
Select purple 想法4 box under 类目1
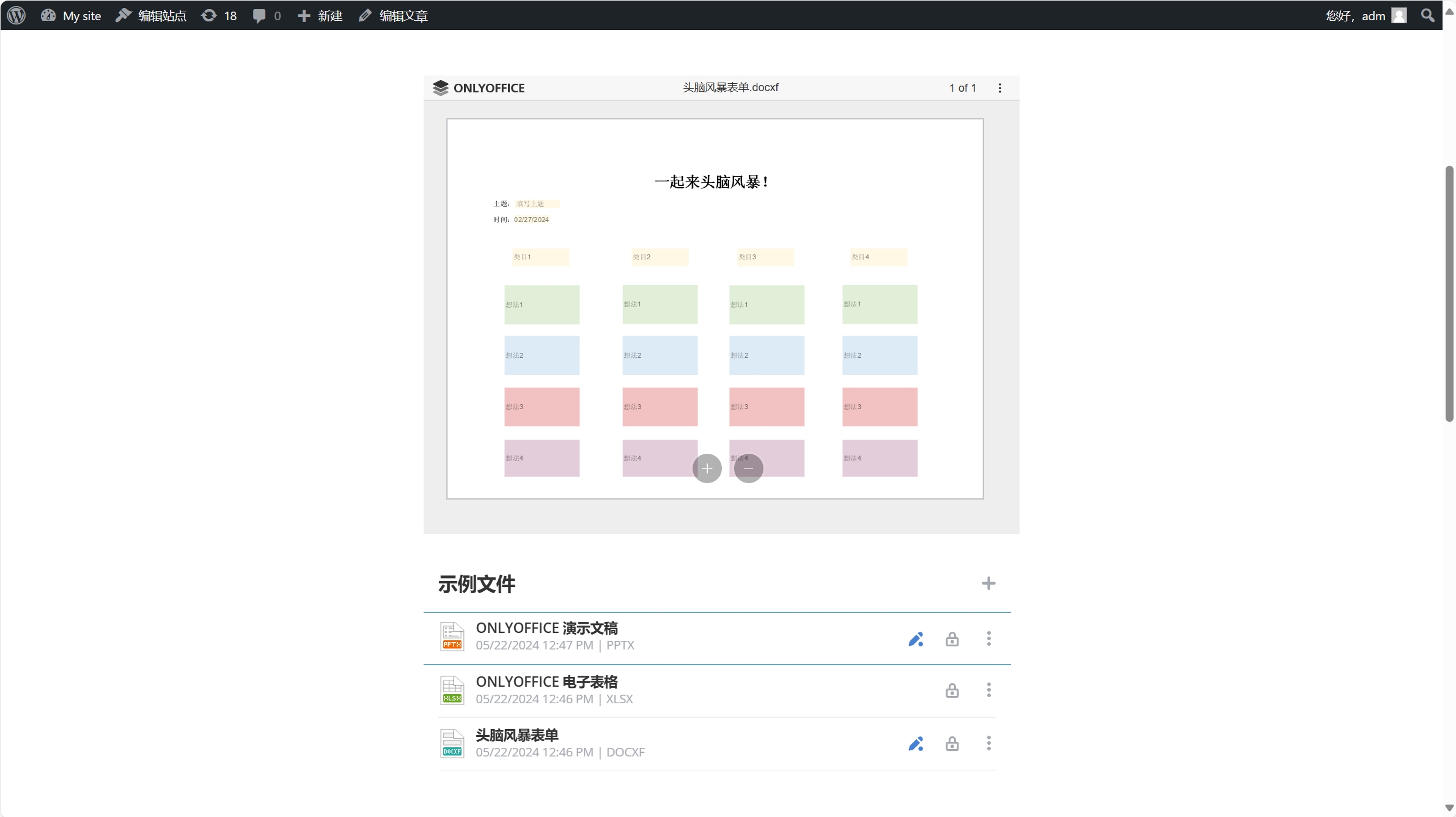tap(542, 458)
